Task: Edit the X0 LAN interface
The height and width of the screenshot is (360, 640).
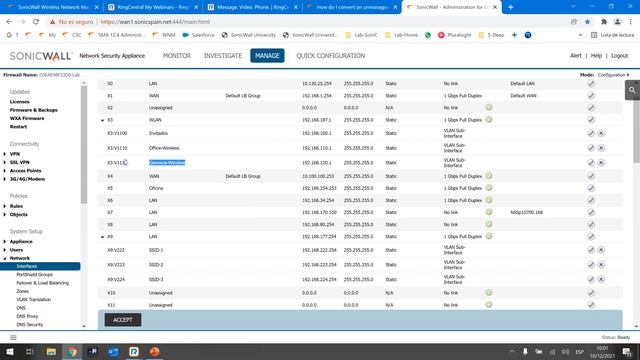Action: [591, 83]
